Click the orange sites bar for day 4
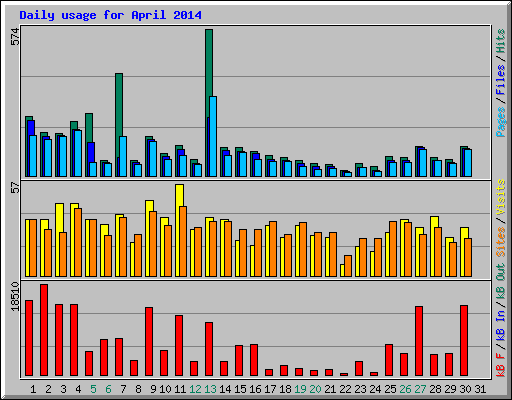Image resolution: width=512 pixels, height=400 pixels. coord(78,242)
